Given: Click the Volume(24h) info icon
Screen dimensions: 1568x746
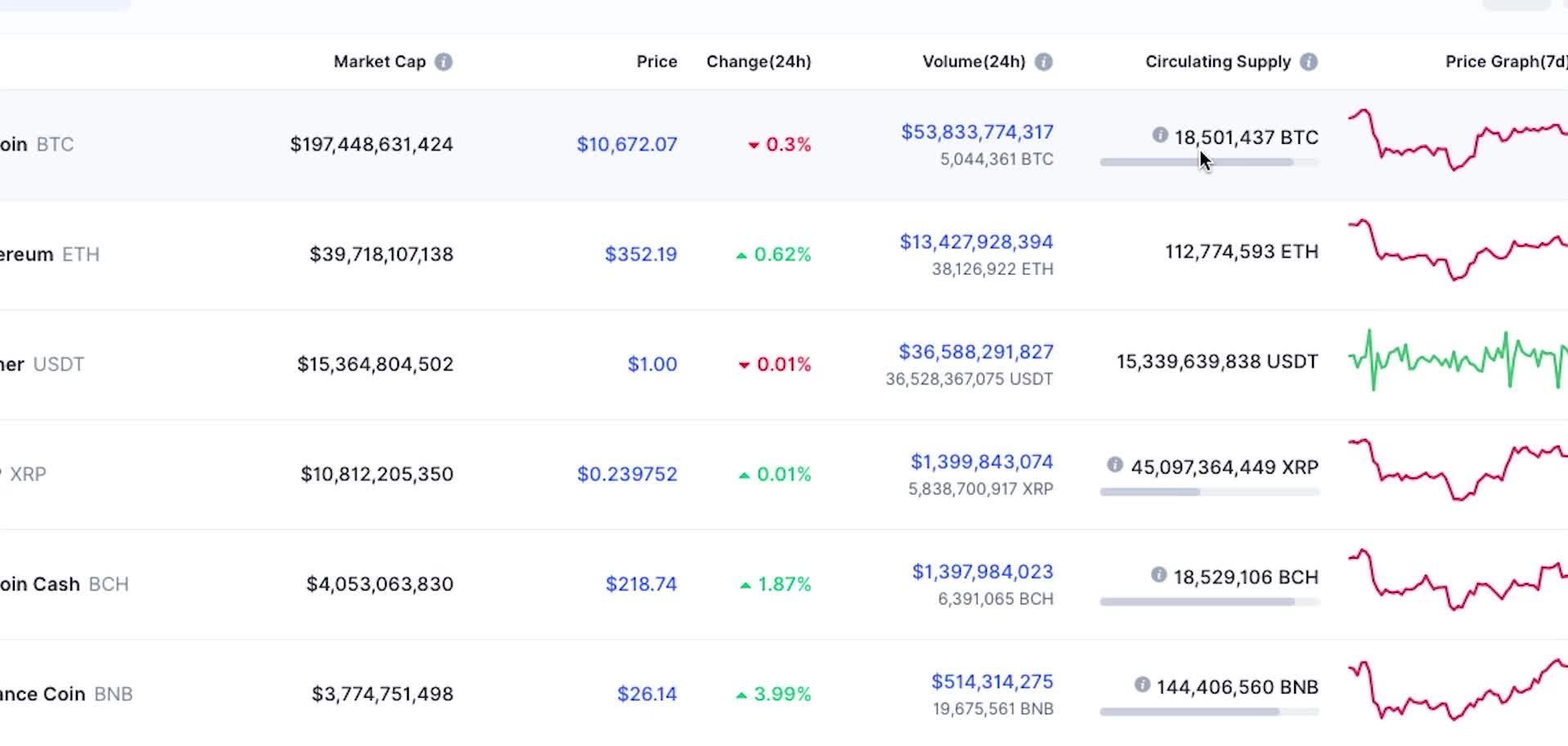Looking at the screenshot, I should (x=1043, y=62).
